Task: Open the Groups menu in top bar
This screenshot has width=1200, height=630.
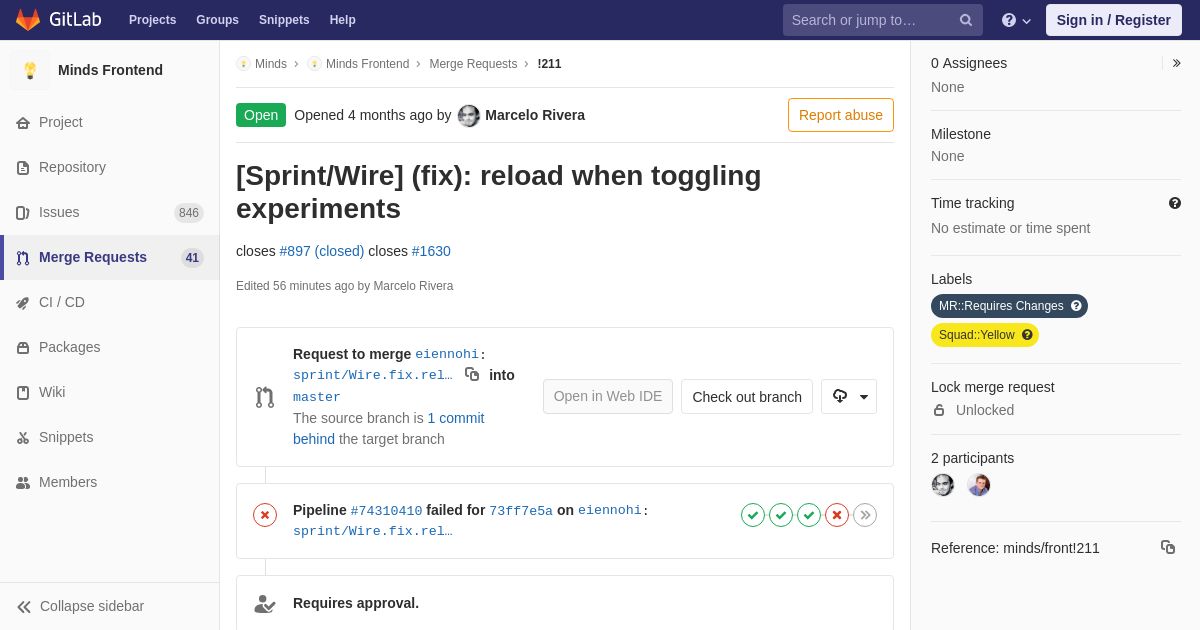Action: pyautogui.click(x=217, y=20)
